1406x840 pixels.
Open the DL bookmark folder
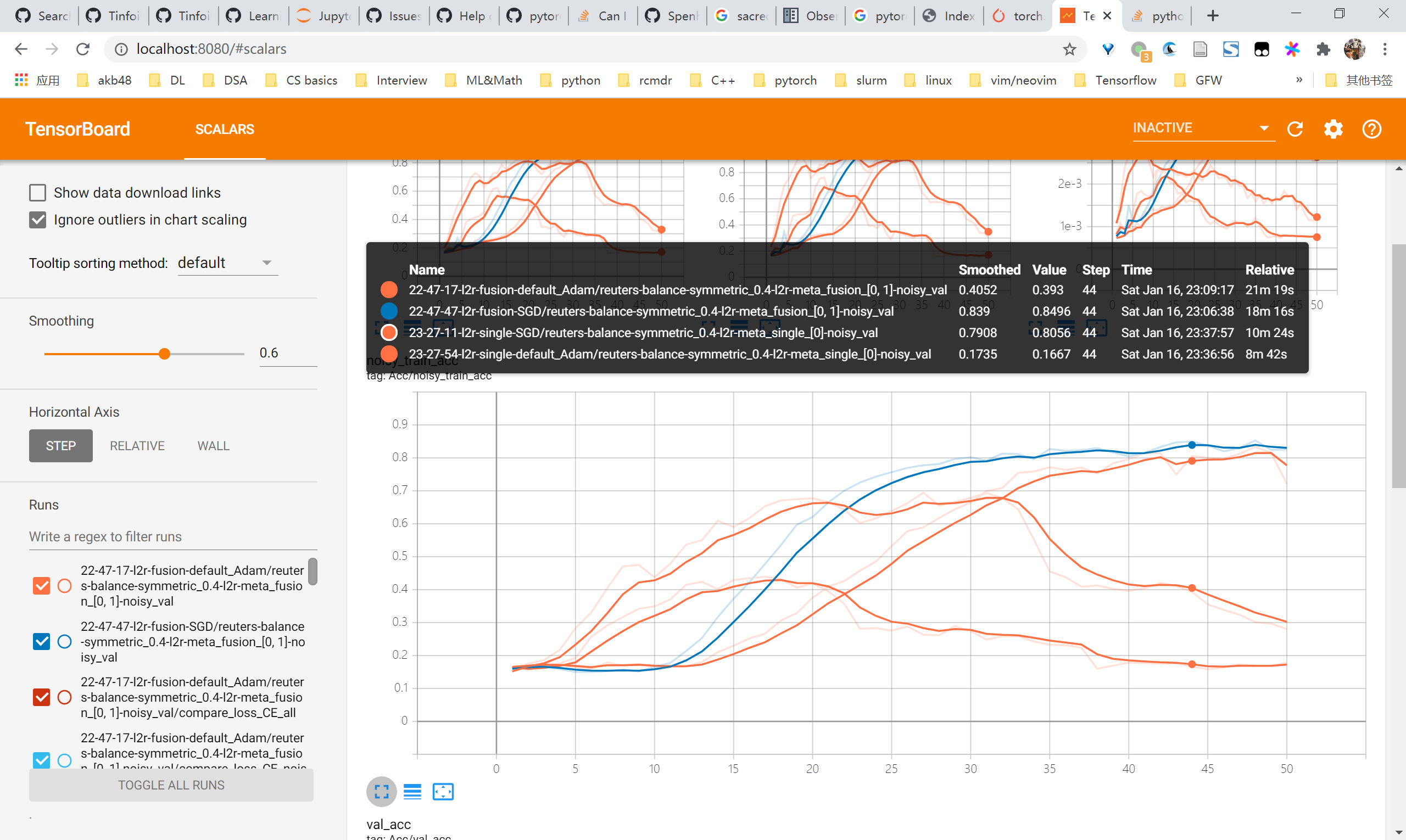tap(167, 80)
